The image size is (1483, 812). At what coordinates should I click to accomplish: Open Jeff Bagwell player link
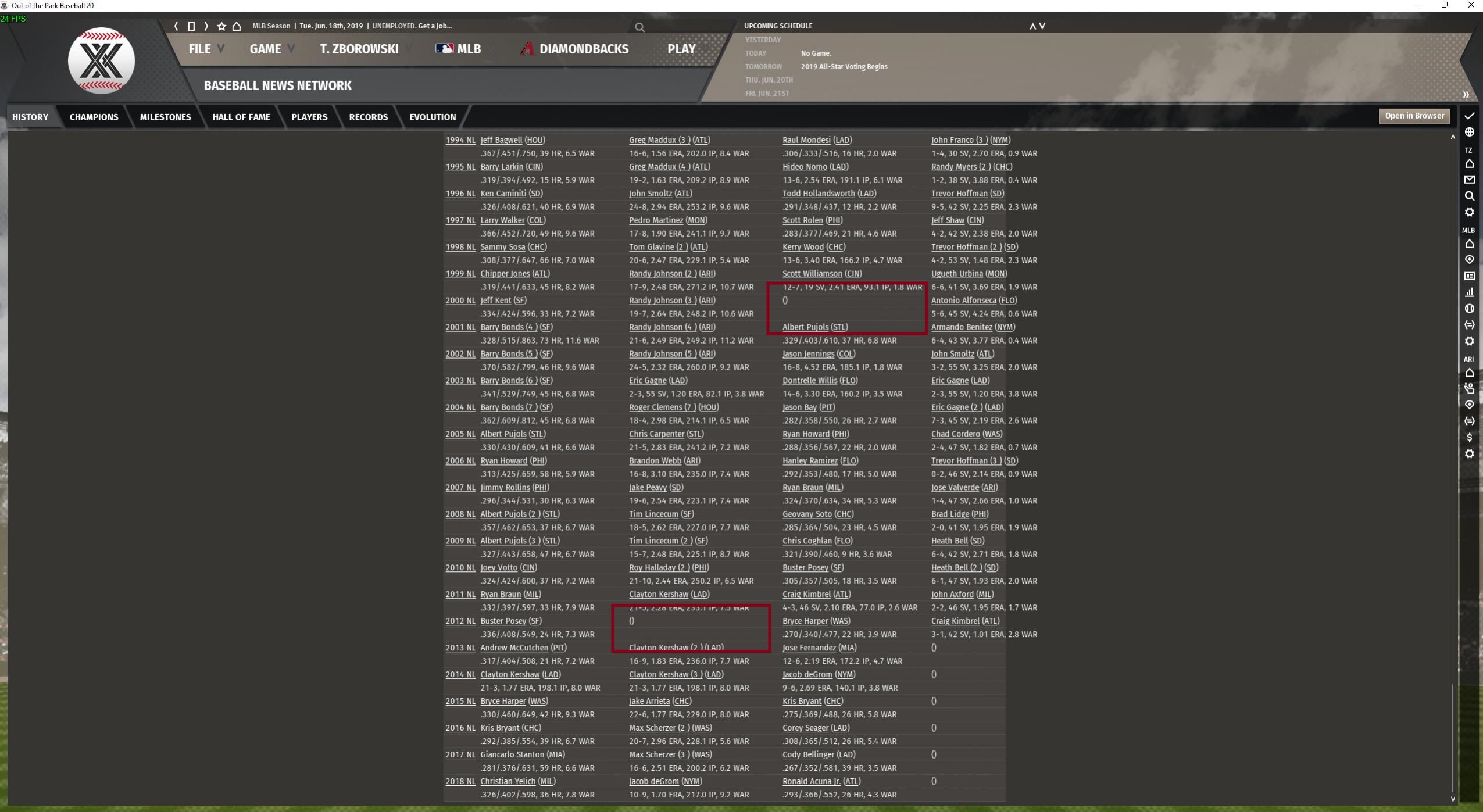click(x=501, y=140)
